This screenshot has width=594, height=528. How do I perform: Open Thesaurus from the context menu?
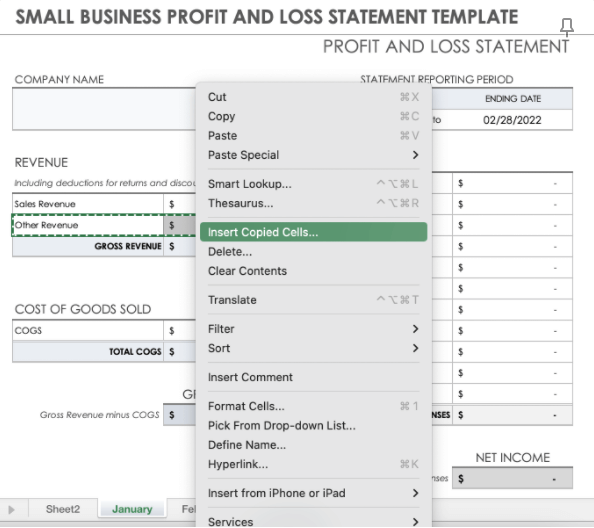tap(313, 203)
